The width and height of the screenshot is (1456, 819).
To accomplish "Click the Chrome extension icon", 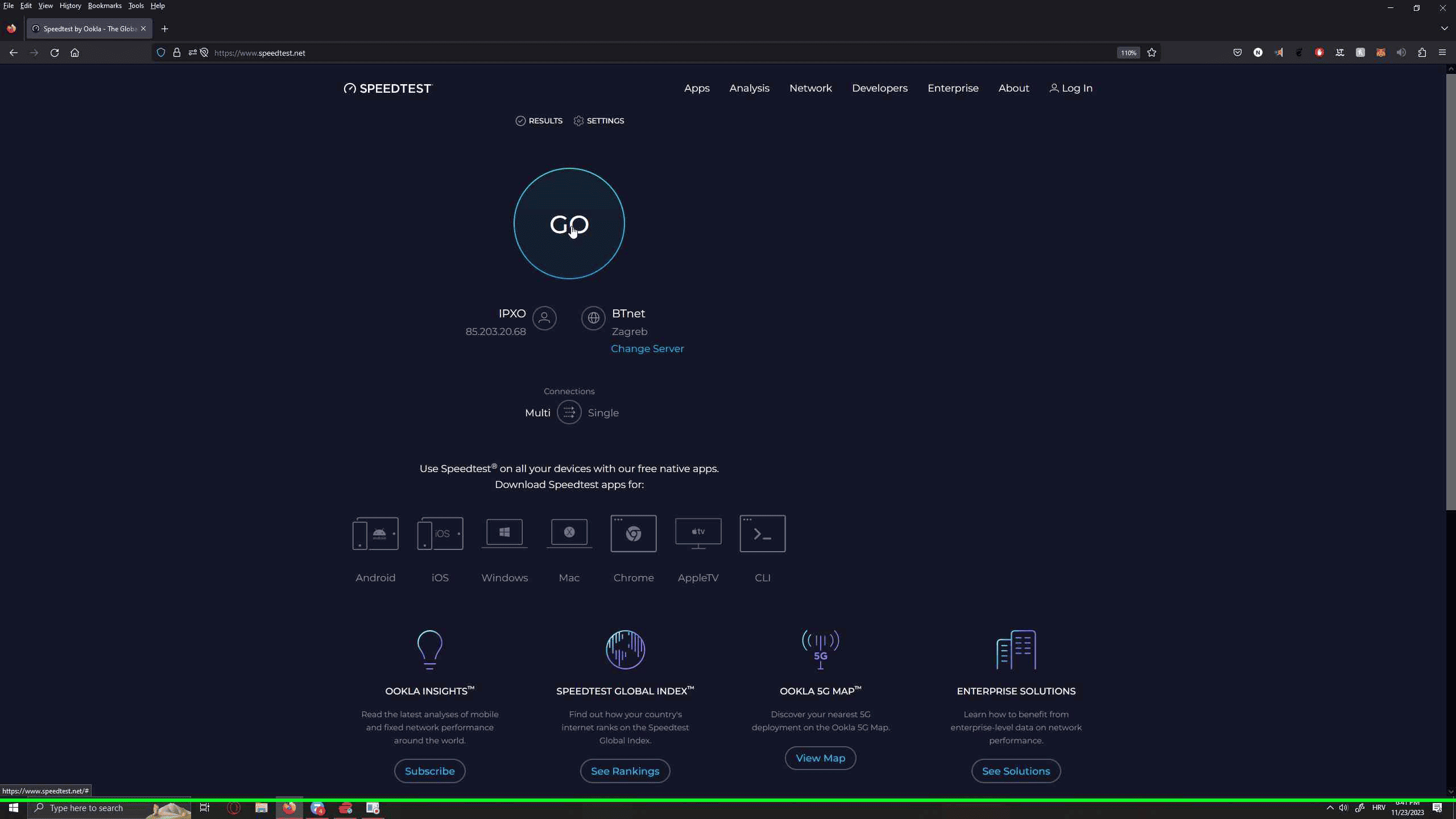I will [634, 533].
